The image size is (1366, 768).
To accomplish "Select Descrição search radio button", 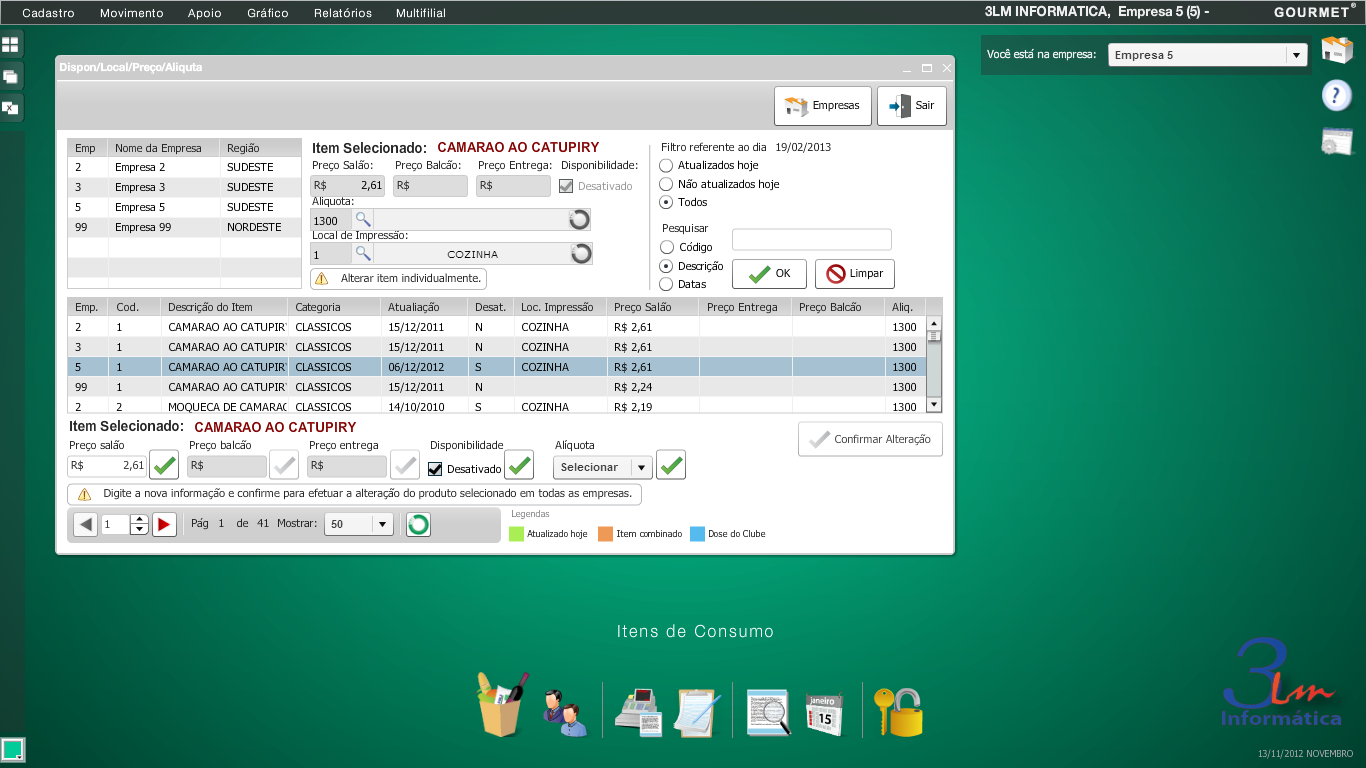I will click(667, 266).
